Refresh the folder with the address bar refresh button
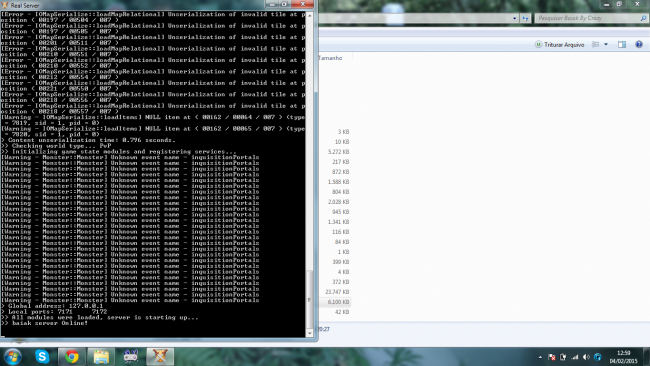 coord(526,18)
